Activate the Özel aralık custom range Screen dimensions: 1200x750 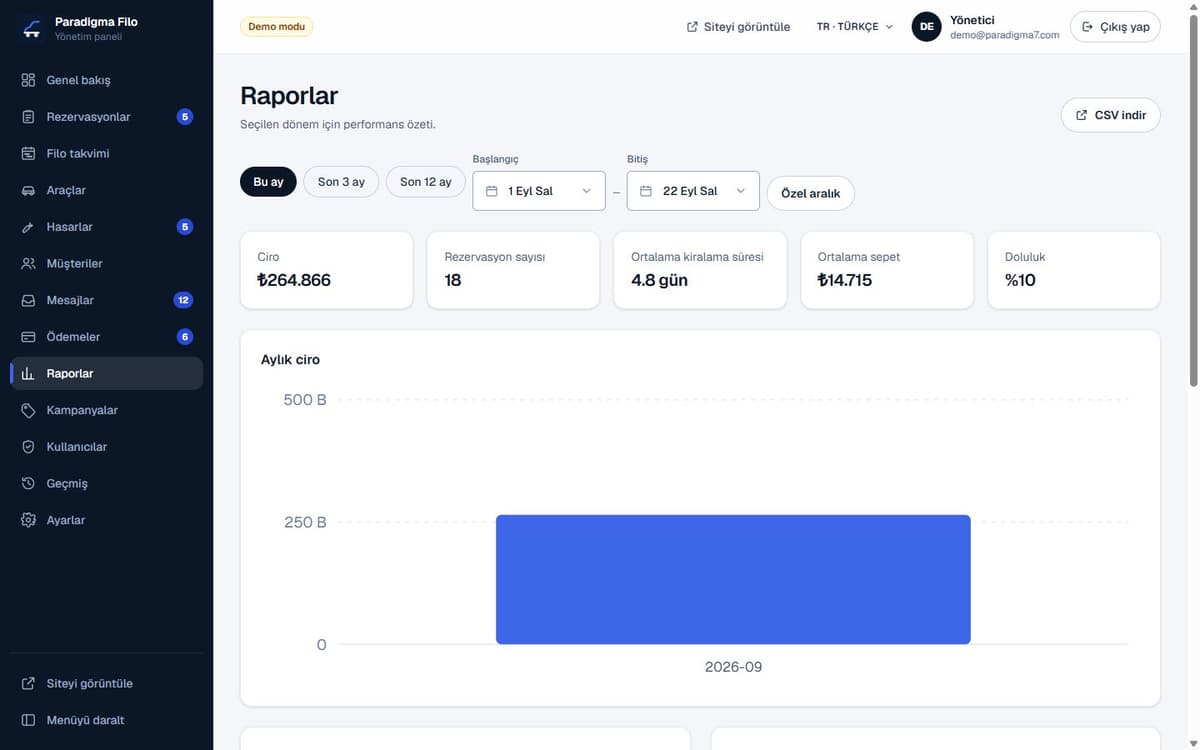click(811, 193)
